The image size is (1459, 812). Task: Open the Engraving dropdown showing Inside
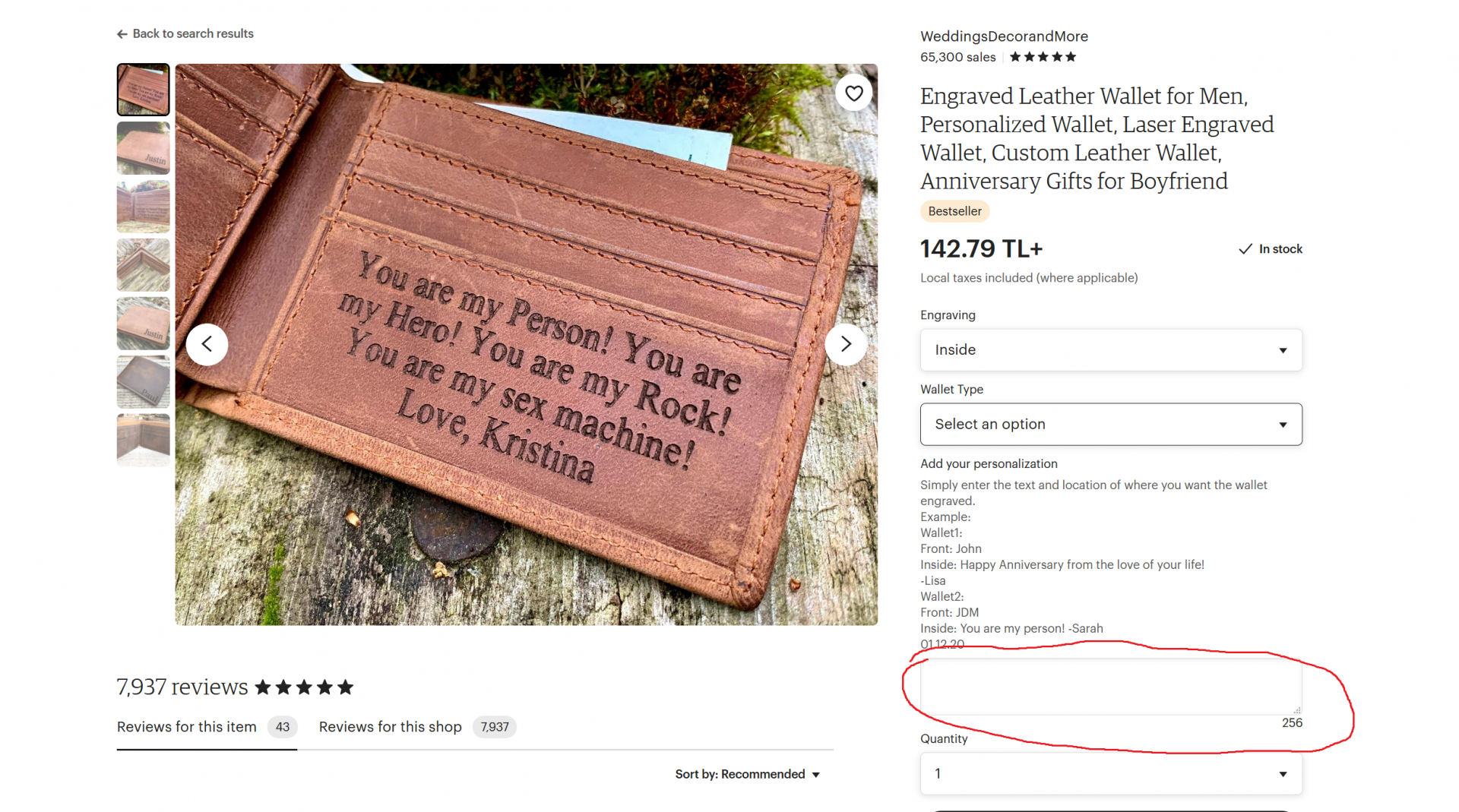(1111, 350)
